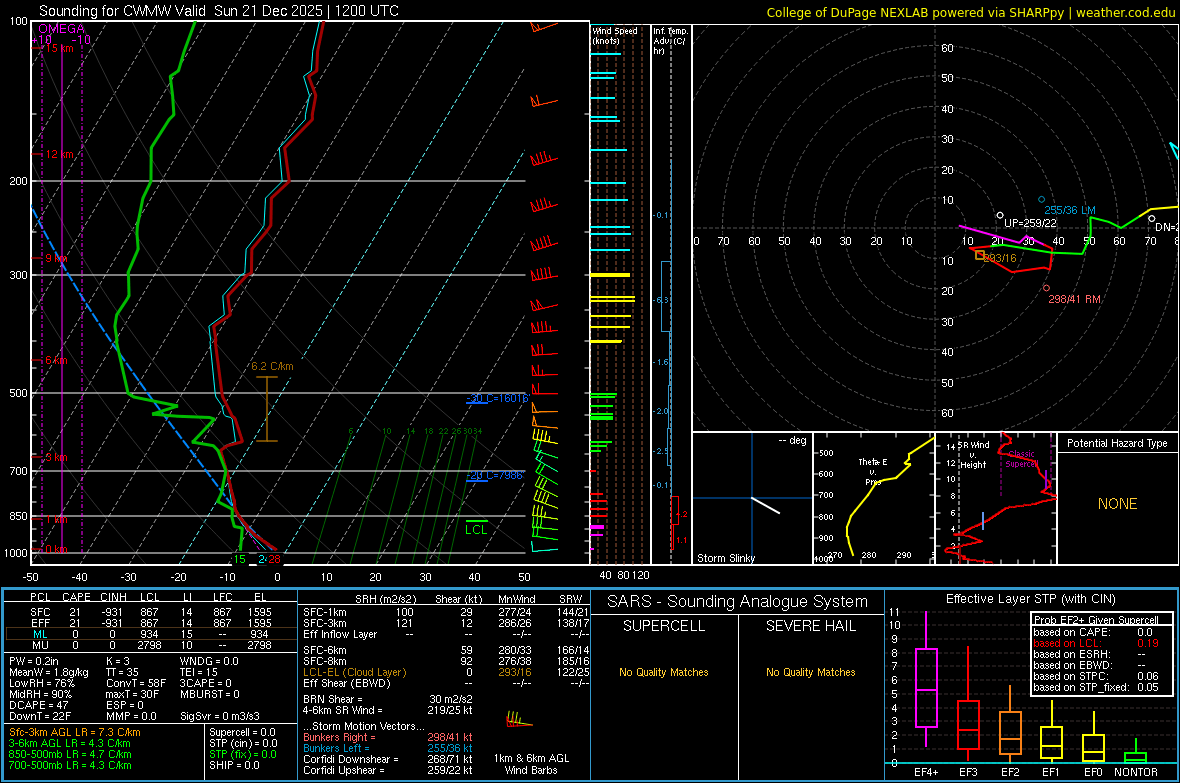
Task: Click the Classic Supercell label
Action: [1021, 459]
